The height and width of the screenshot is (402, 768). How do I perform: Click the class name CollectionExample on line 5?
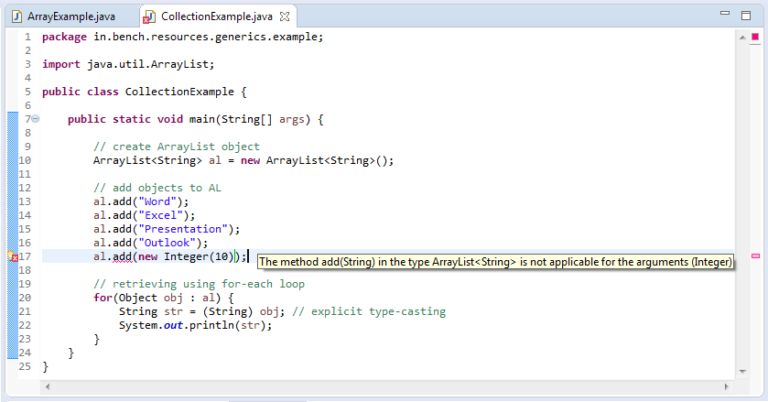[185, 91]
